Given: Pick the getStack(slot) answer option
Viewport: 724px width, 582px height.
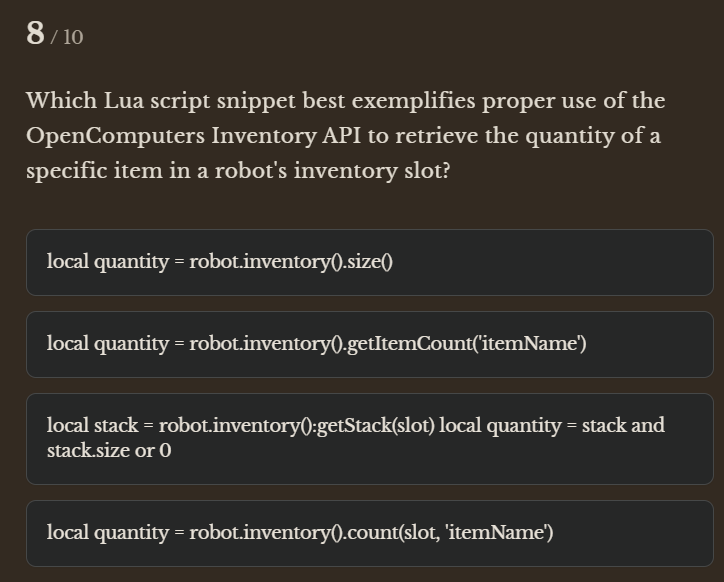Looking at the screenshot, I should (x=370, y=438).
